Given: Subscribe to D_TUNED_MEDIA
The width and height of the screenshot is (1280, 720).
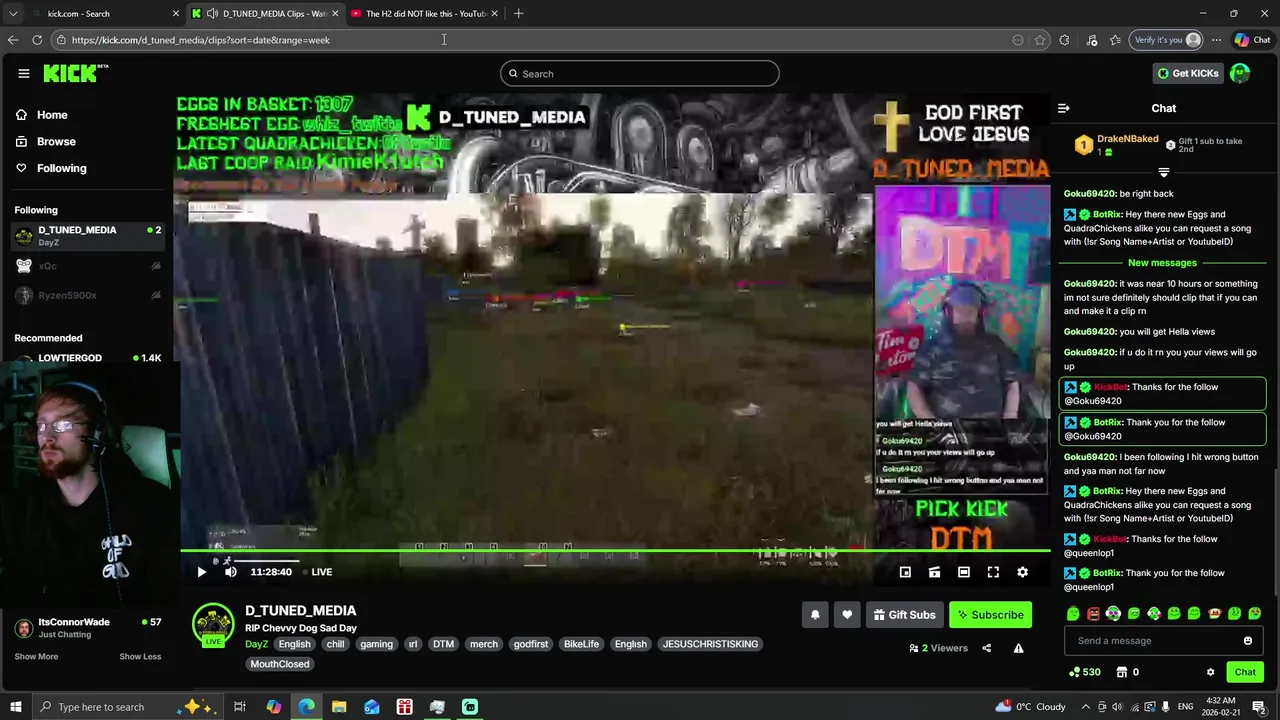Looking at the screenshot, I should pos(989,615).
